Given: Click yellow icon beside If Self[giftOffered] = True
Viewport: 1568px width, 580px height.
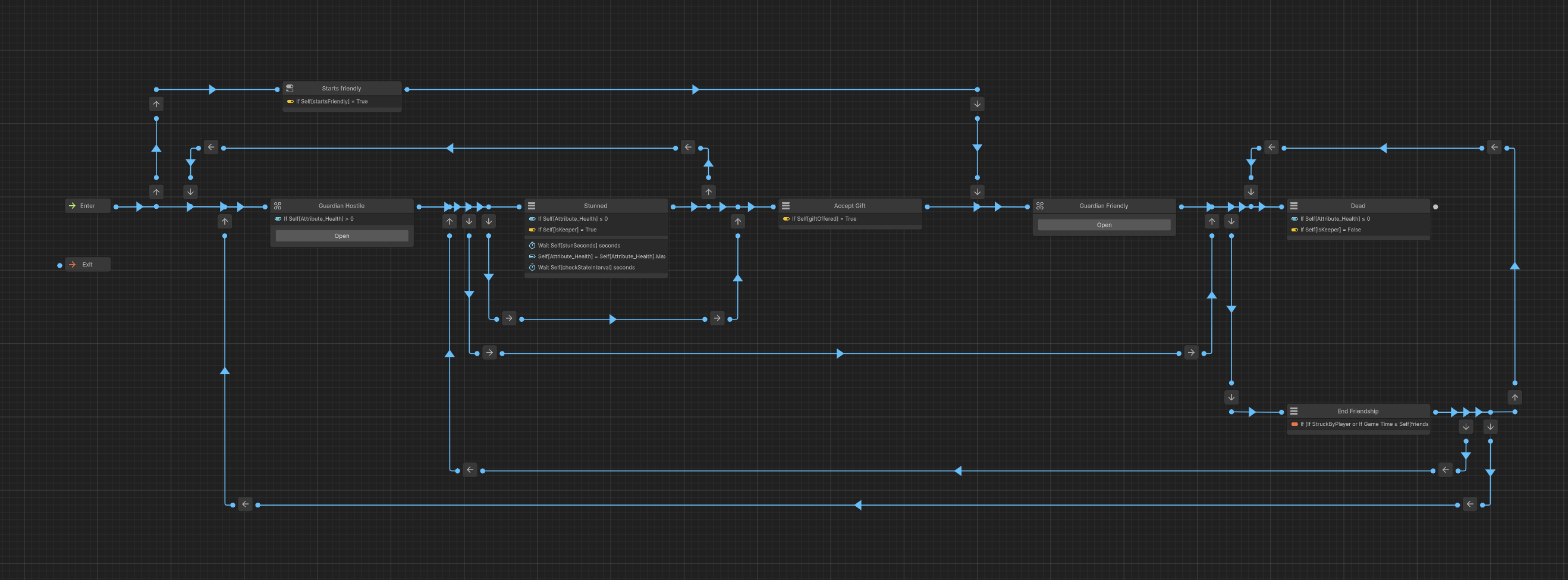Looking at the screenshot, I should (787, 219).
